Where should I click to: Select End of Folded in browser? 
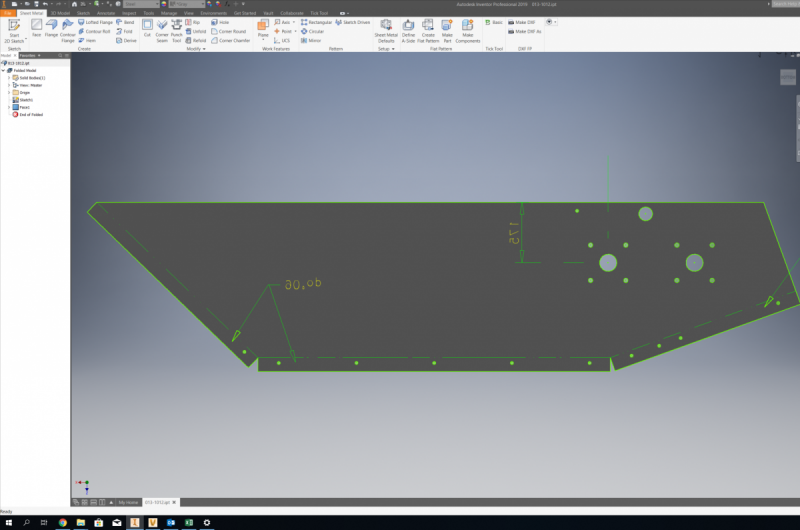click(28, 115)
